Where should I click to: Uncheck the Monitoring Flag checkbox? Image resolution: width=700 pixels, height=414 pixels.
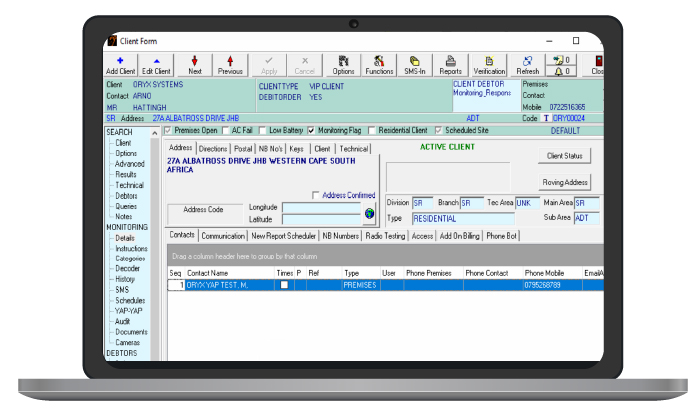311,130
